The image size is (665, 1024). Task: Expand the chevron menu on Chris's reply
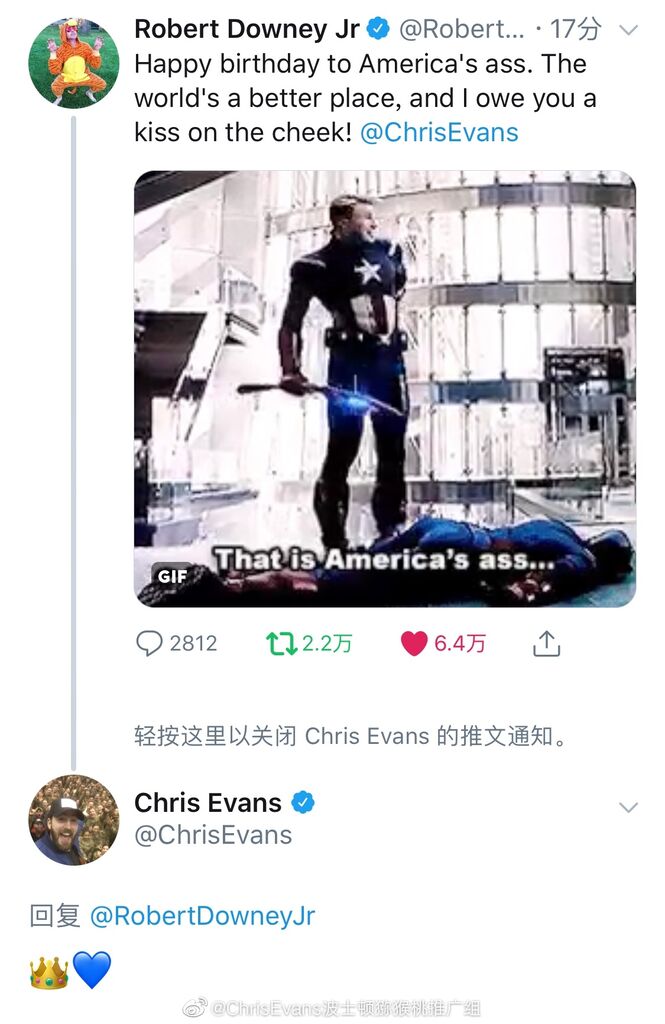click(628, 808)
